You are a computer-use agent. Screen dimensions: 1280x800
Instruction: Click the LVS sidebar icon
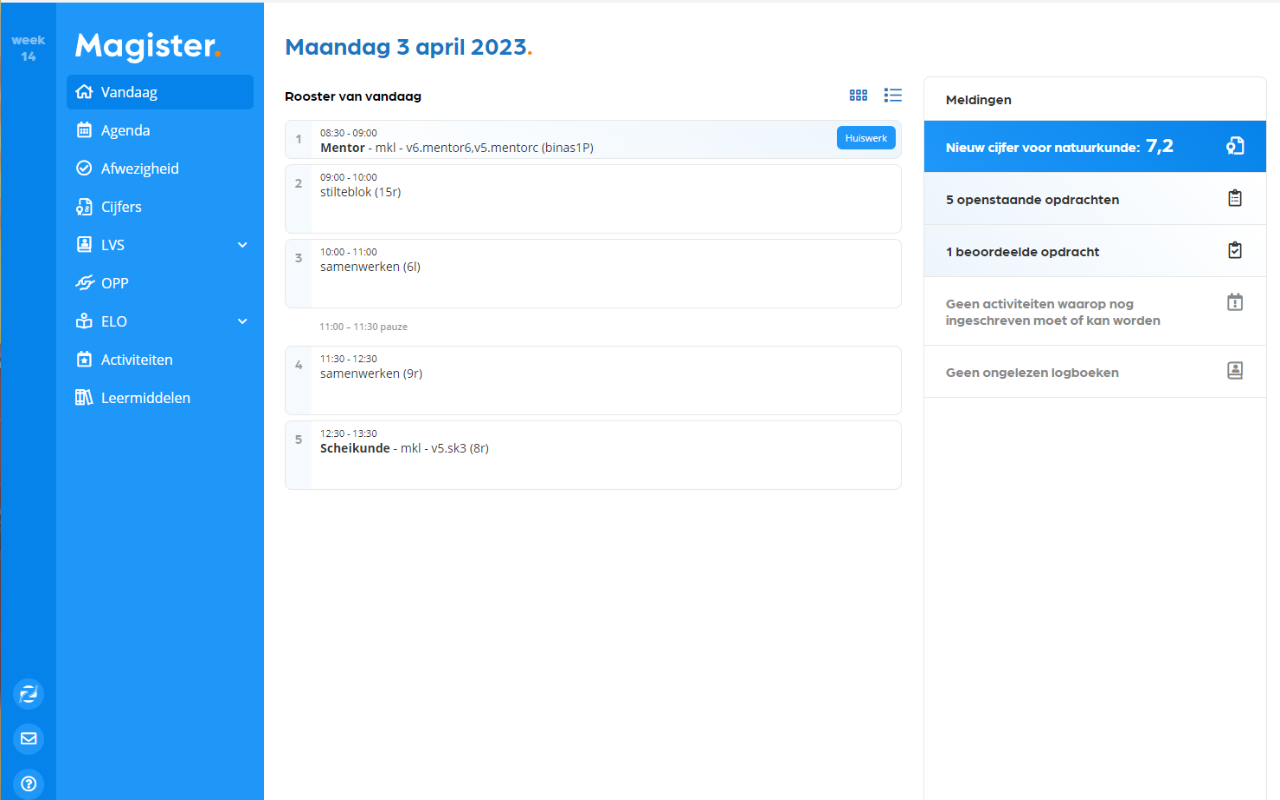pos(84,245)
